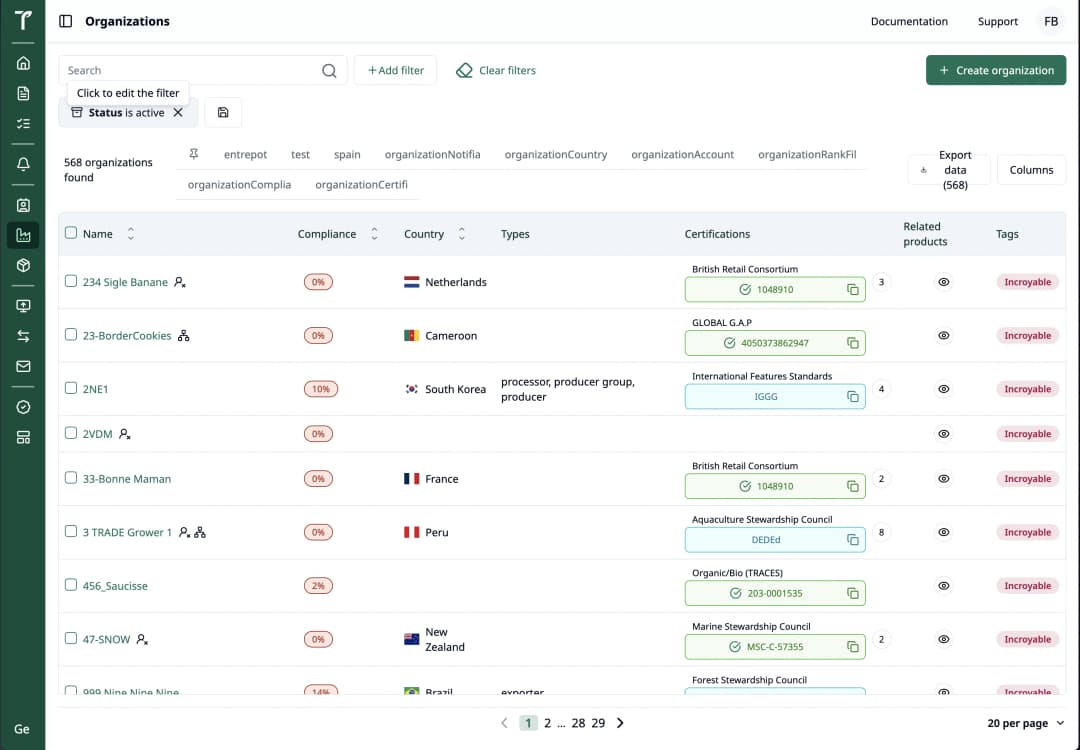The width and height of the screenshot is (1080, 750).
Task: Select the organizationCountry saved filter tab
Action: coord(555,154)
